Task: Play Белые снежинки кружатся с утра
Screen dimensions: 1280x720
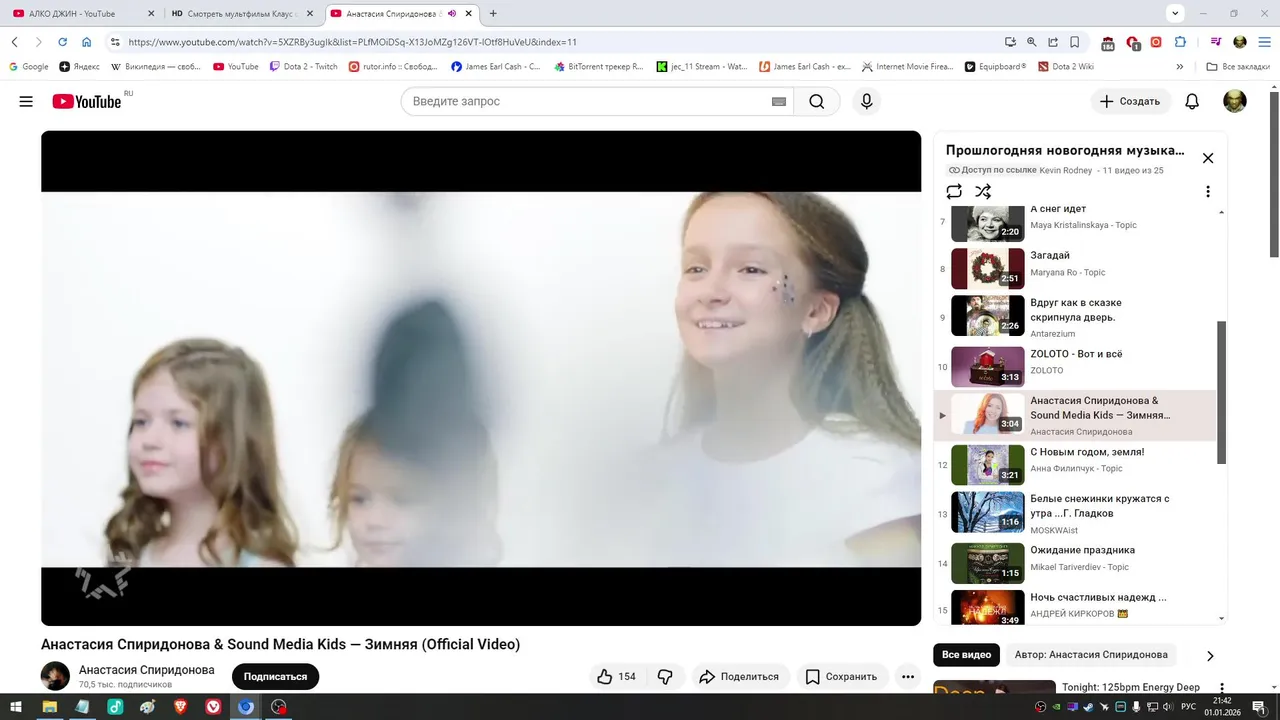Action: coord(1076,512)
